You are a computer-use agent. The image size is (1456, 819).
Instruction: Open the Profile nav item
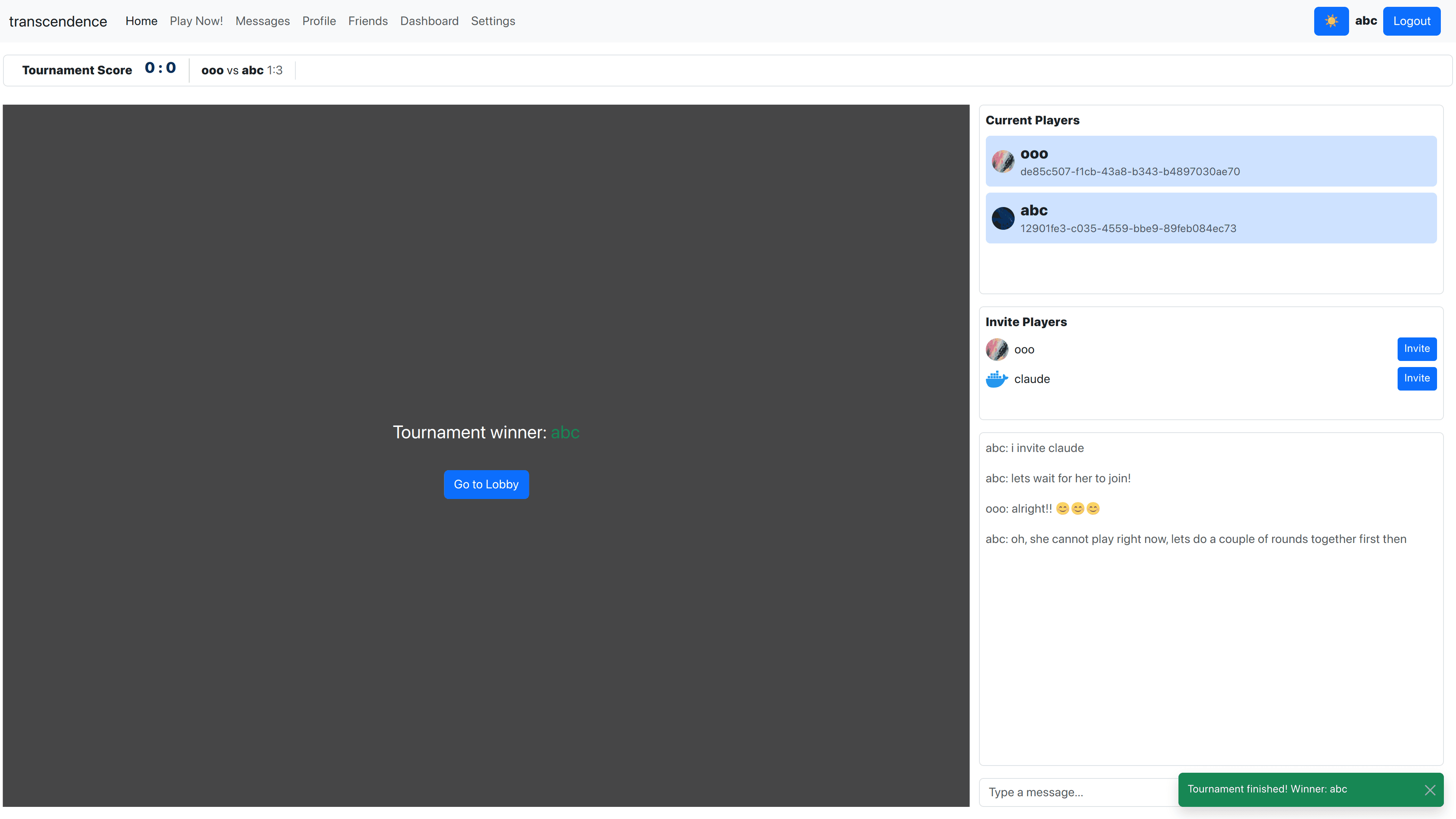[x=319, y=21]
